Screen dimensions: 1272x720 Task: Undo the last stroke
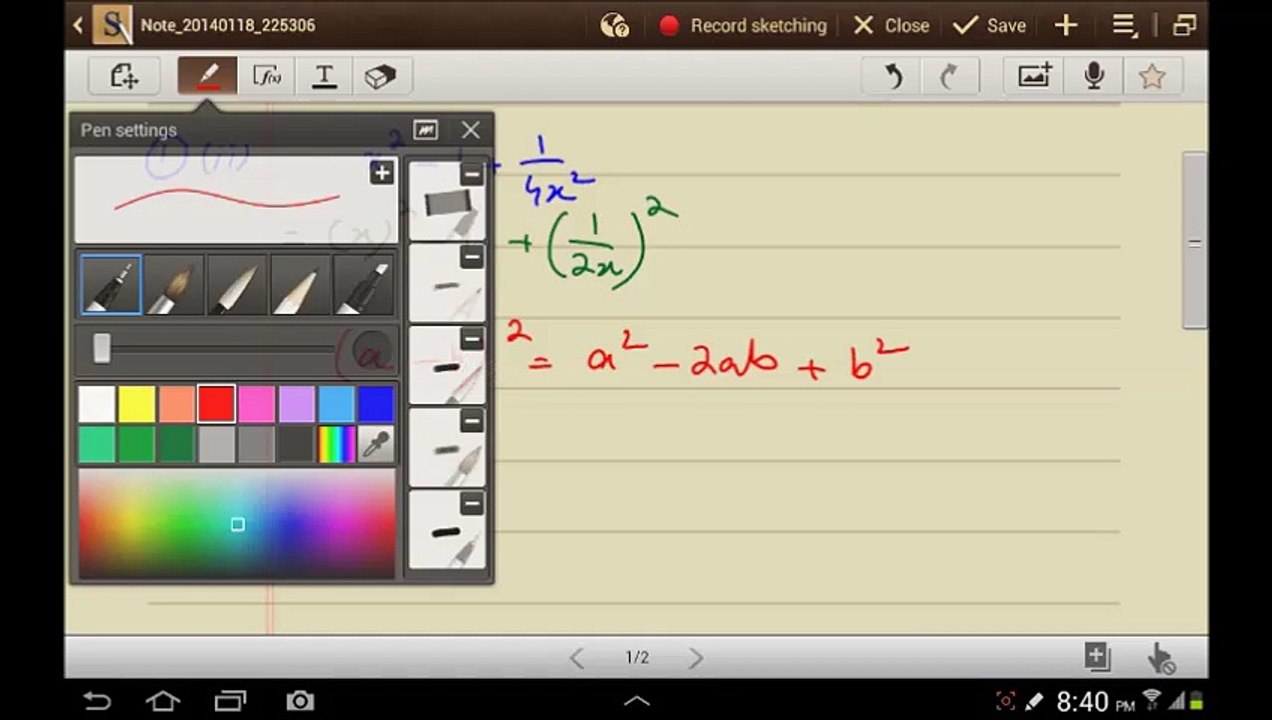tap(894, 76)
